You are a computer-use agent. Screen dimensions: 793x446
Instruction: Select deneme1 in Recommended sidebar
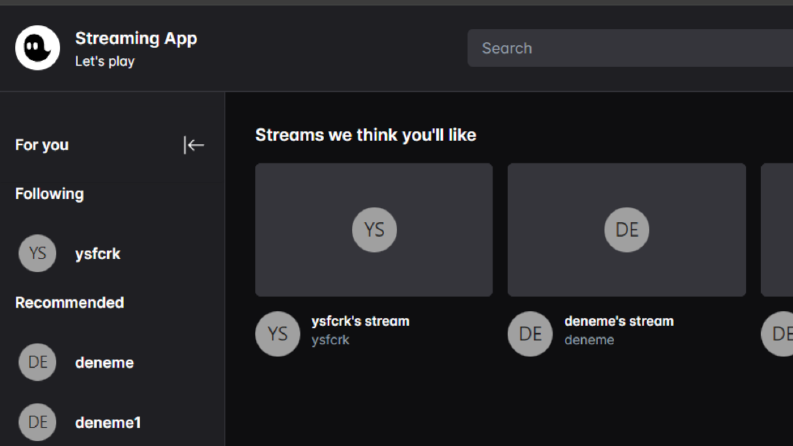coord(108,422)
